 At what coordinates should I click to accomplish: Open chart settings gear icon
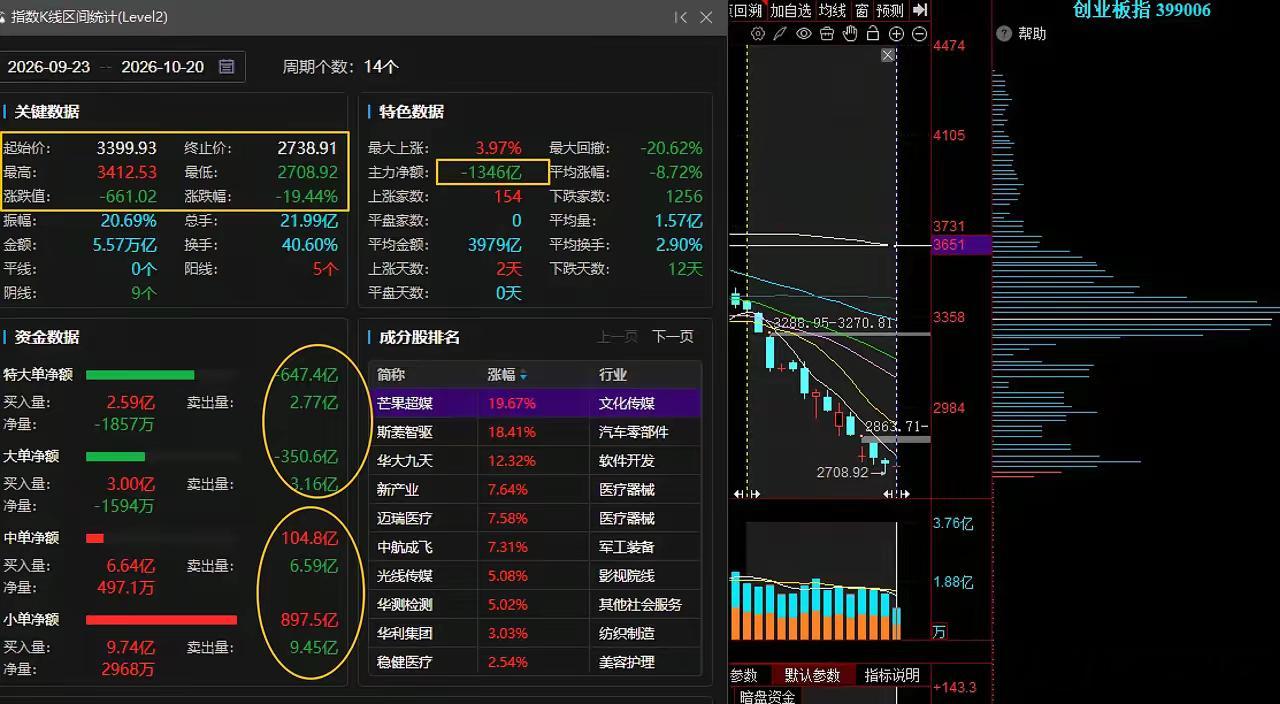[x=758, y=34]
